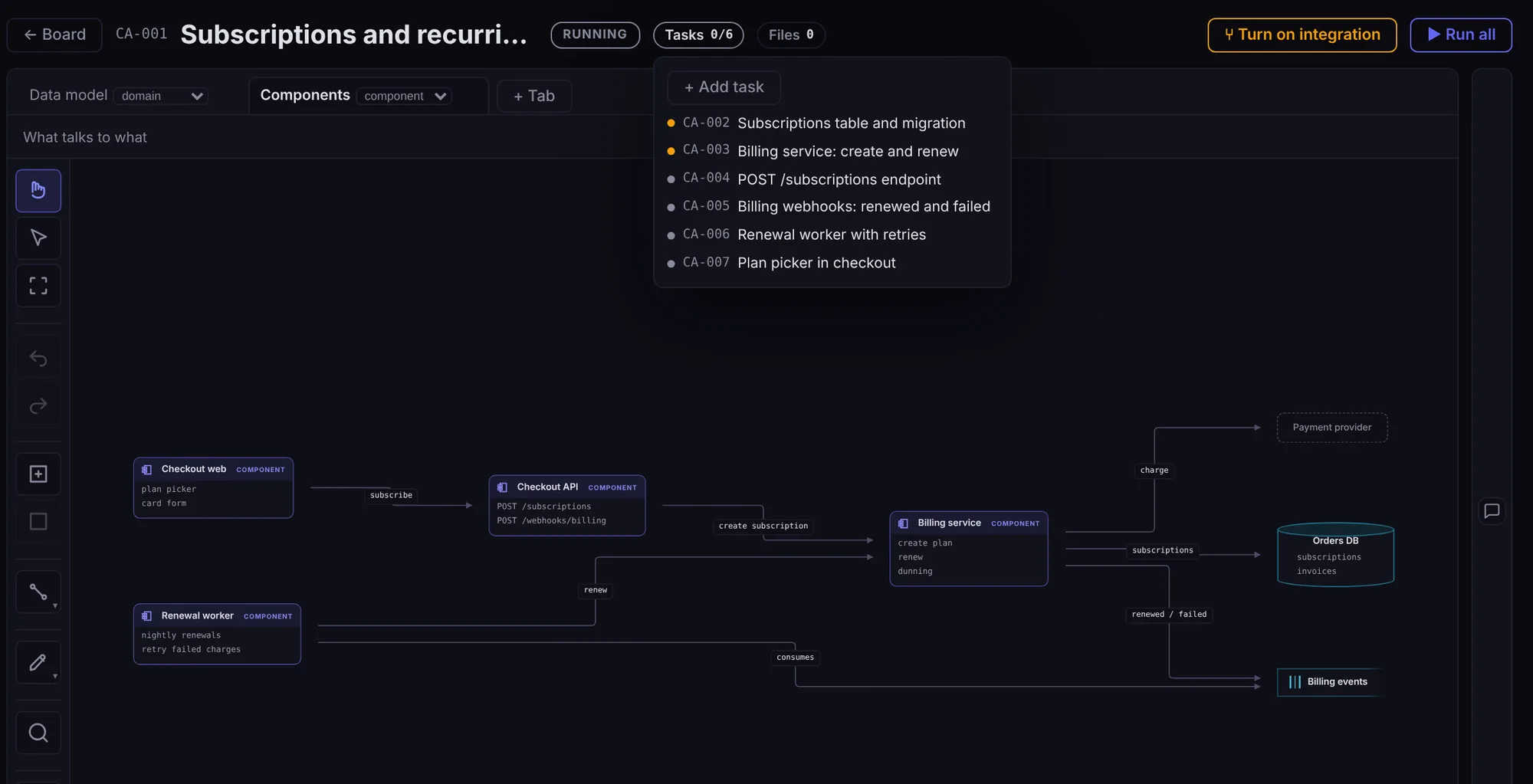Open the domain dropdown beside Data model
Screen dimensions: 1533x784
pyautogui.click(x=161, y=96)
